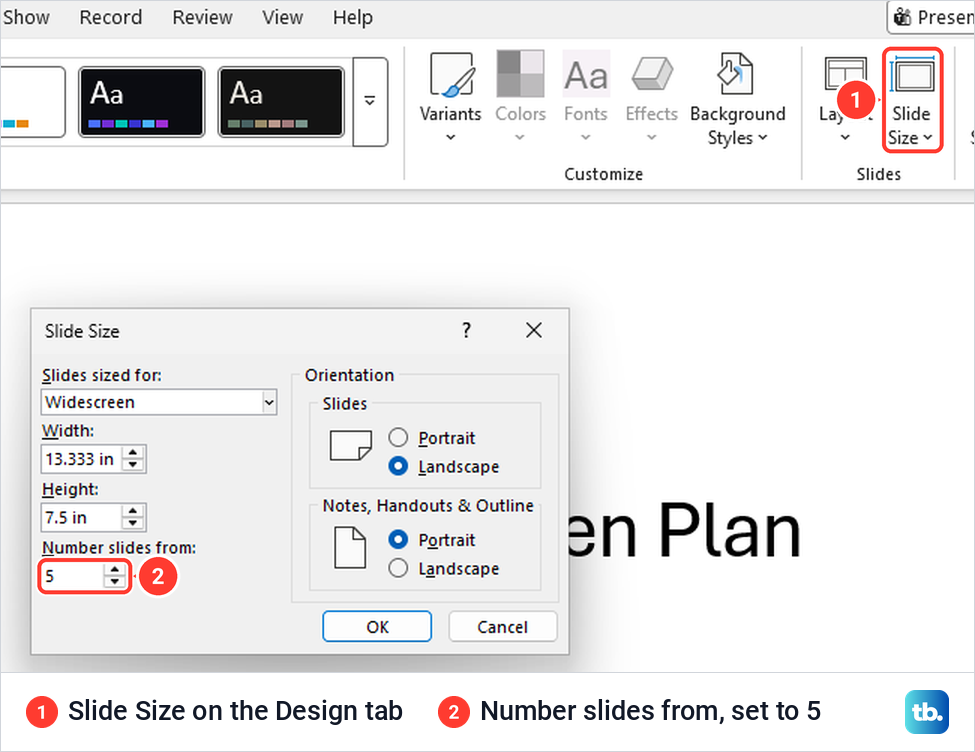The image size is (975, 752).
Task: Expand the Variants dropdown chevron
Action: tap(451, 137)
